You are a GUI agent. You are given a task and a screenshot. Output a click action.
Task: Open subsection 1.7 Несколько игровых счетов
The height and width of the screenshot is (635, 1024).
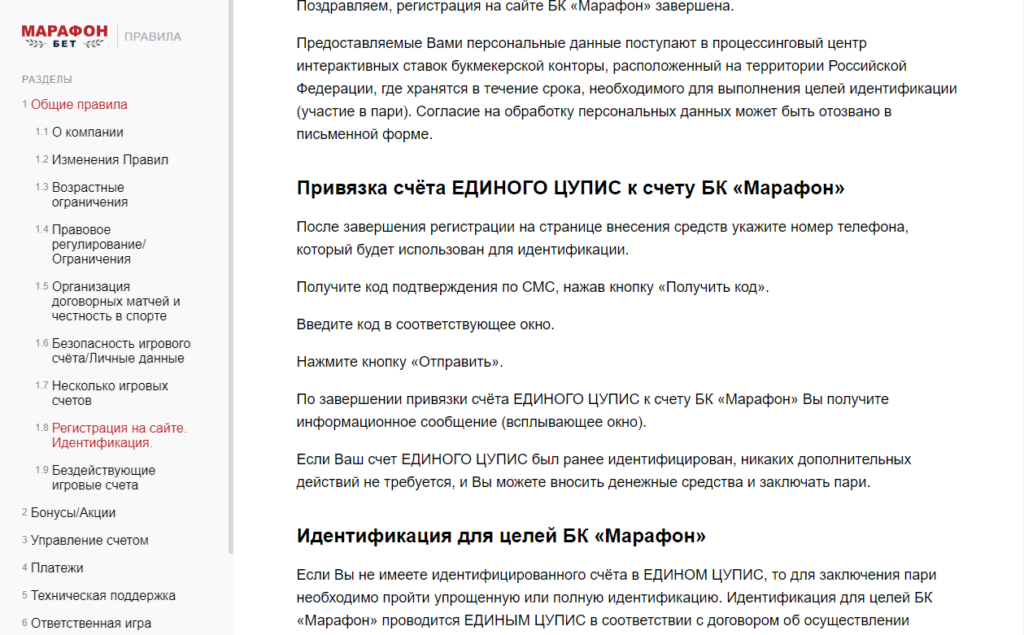110,393
